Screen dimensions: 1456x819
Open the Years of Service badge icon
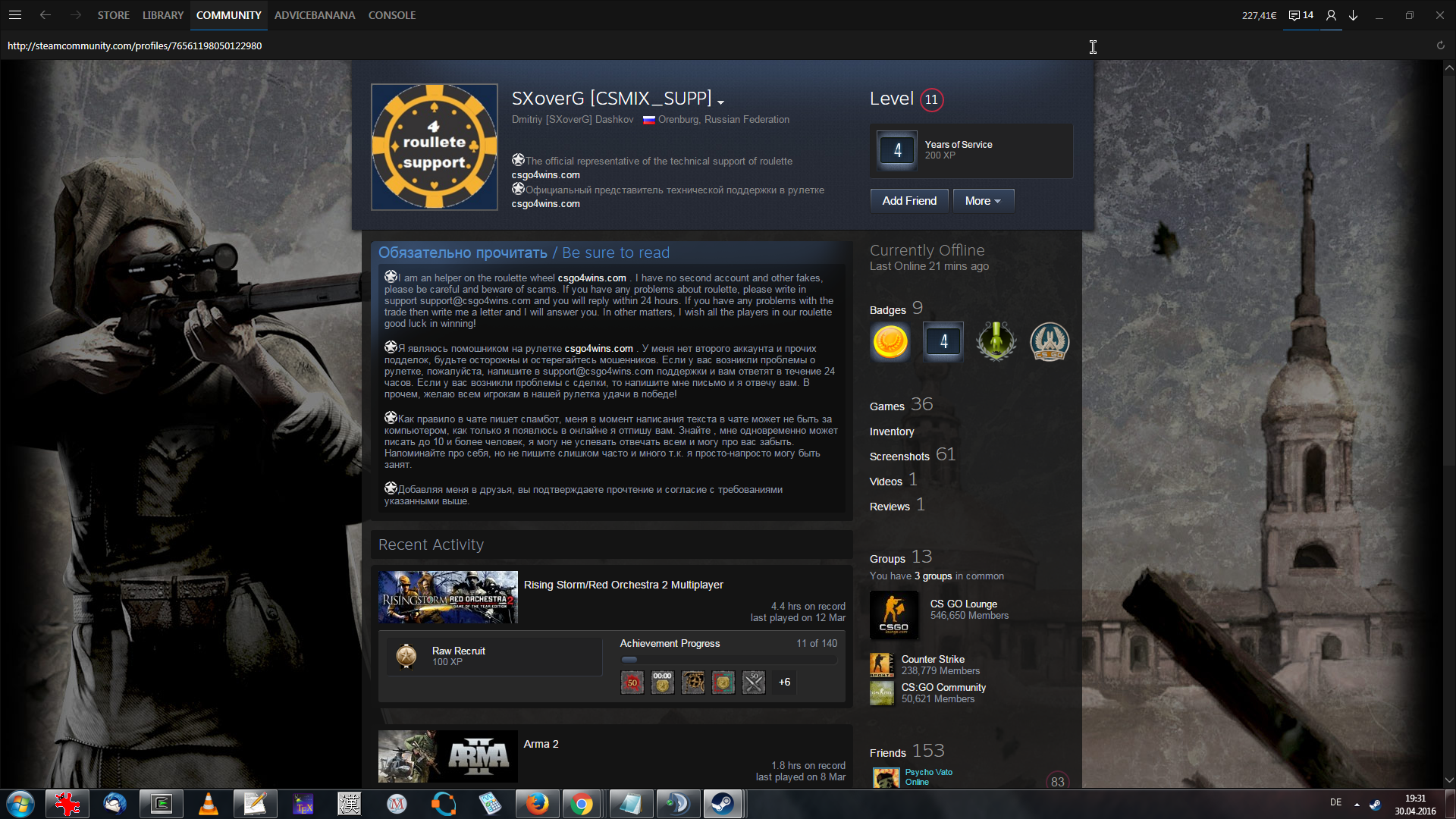pos(897,150)
